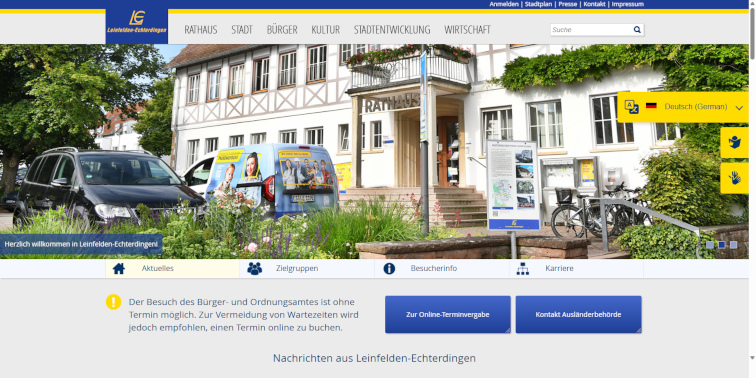Click Zur Online-Terminvergabe button
Image resolution: width=756 pixels, height=378 pixels.
tap(447, 314)
